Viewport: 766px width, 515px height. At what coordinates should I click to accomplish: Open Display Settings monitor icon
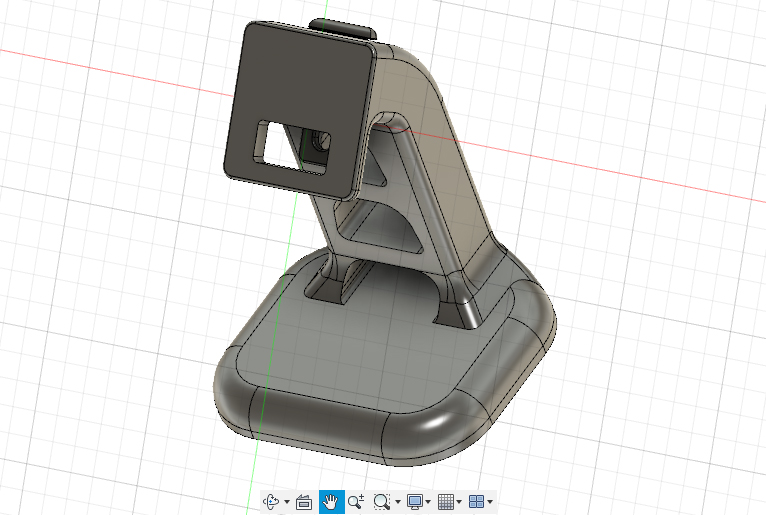(415, 501)
